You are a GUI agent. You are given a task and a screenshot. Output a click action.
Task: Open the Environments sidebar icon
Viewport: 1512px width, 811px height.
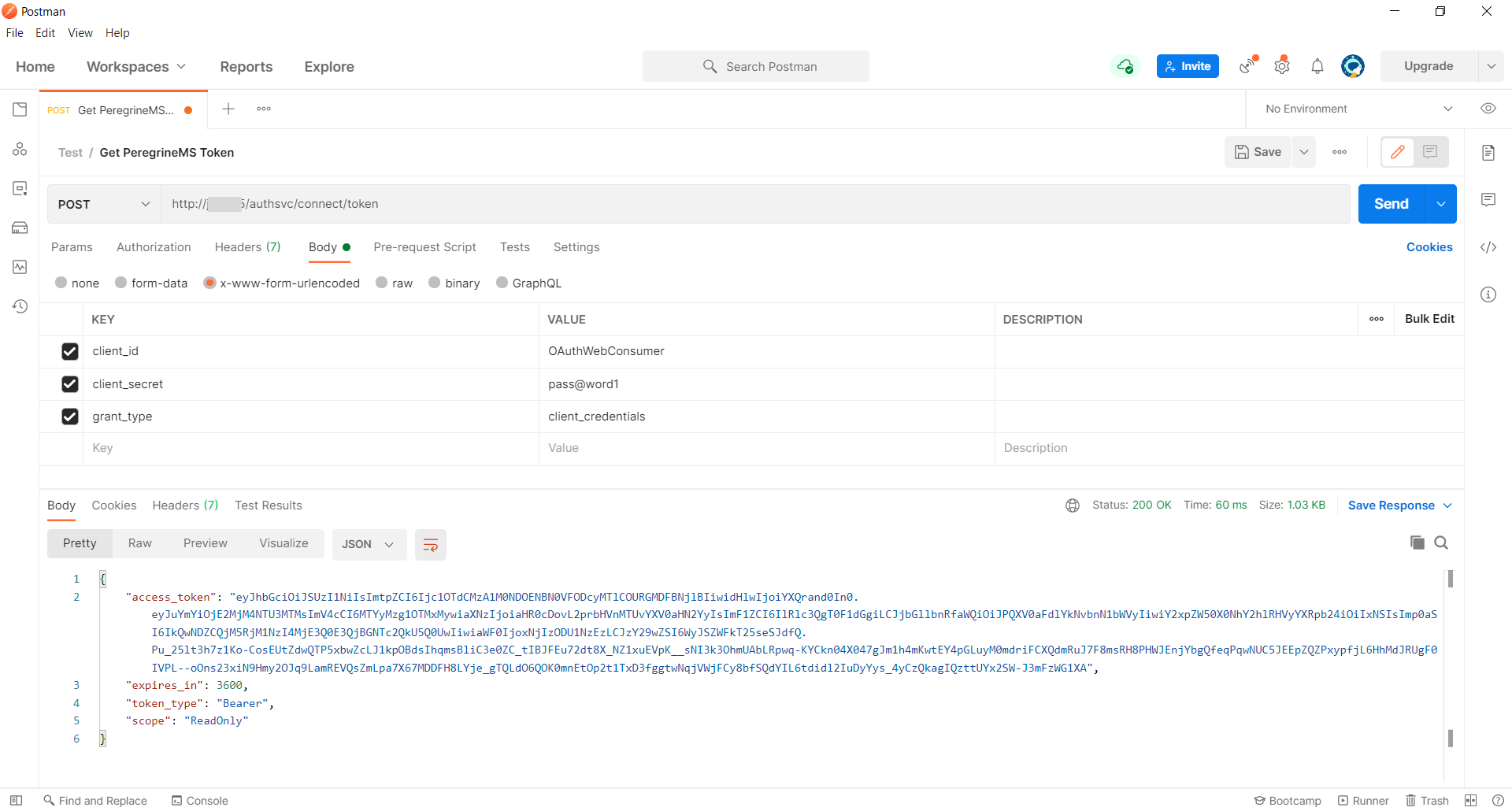20,188
